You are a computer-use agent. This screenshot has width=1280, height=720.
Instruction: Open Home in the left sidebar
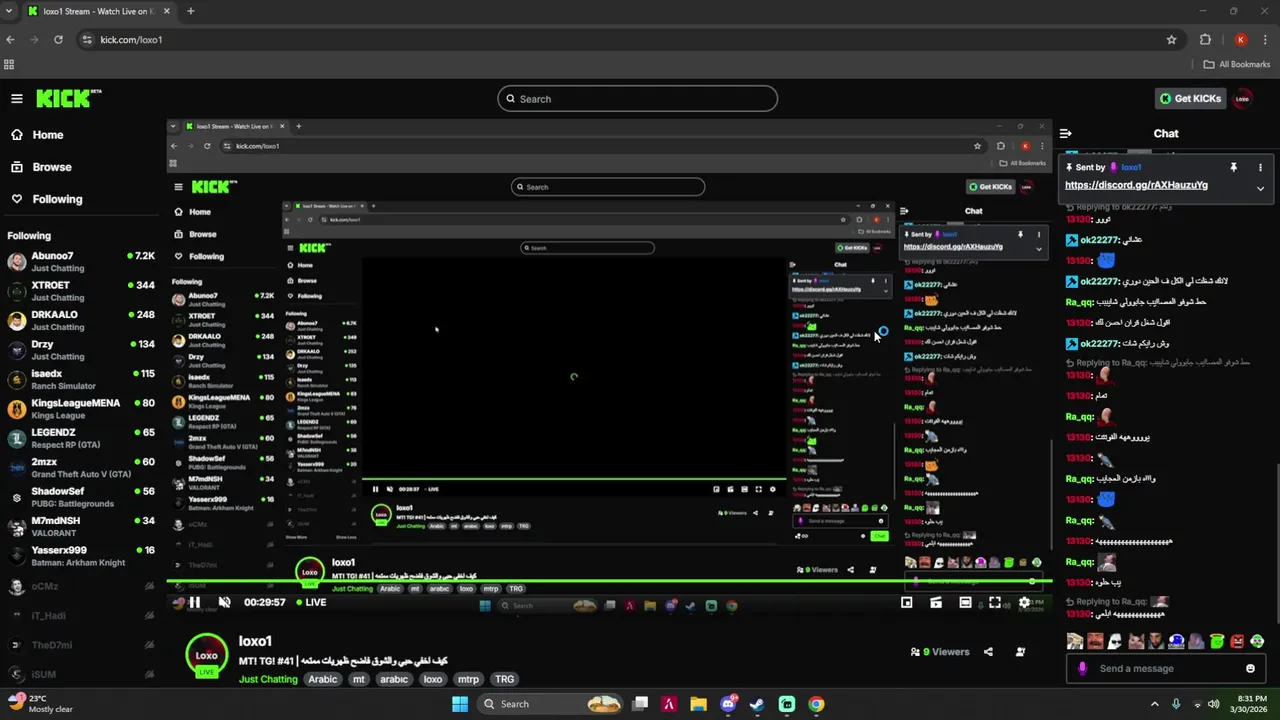click(x=37, y=135)
